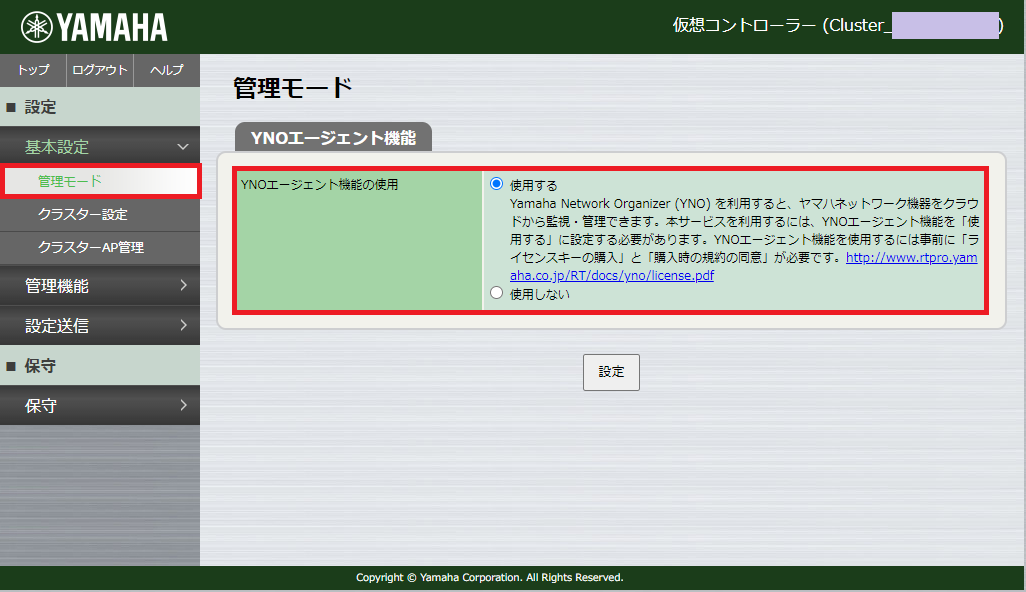The height and width of the screenshot is (592, 1026).
Task: Select the 使用する radio button
Action: click(x=497, y=184)
